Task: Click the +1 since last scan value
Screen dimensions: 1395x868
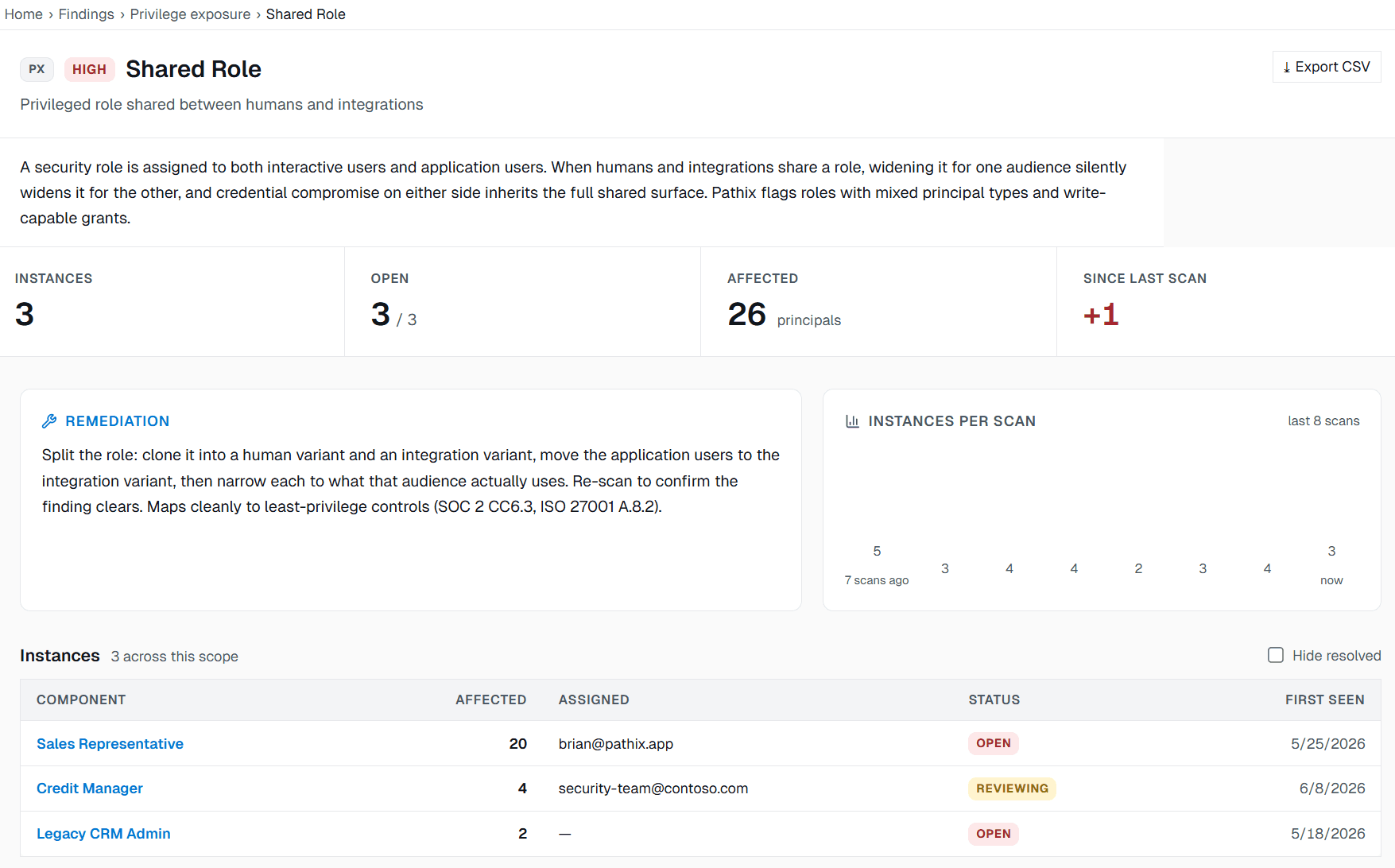Action: point(1101,315)
